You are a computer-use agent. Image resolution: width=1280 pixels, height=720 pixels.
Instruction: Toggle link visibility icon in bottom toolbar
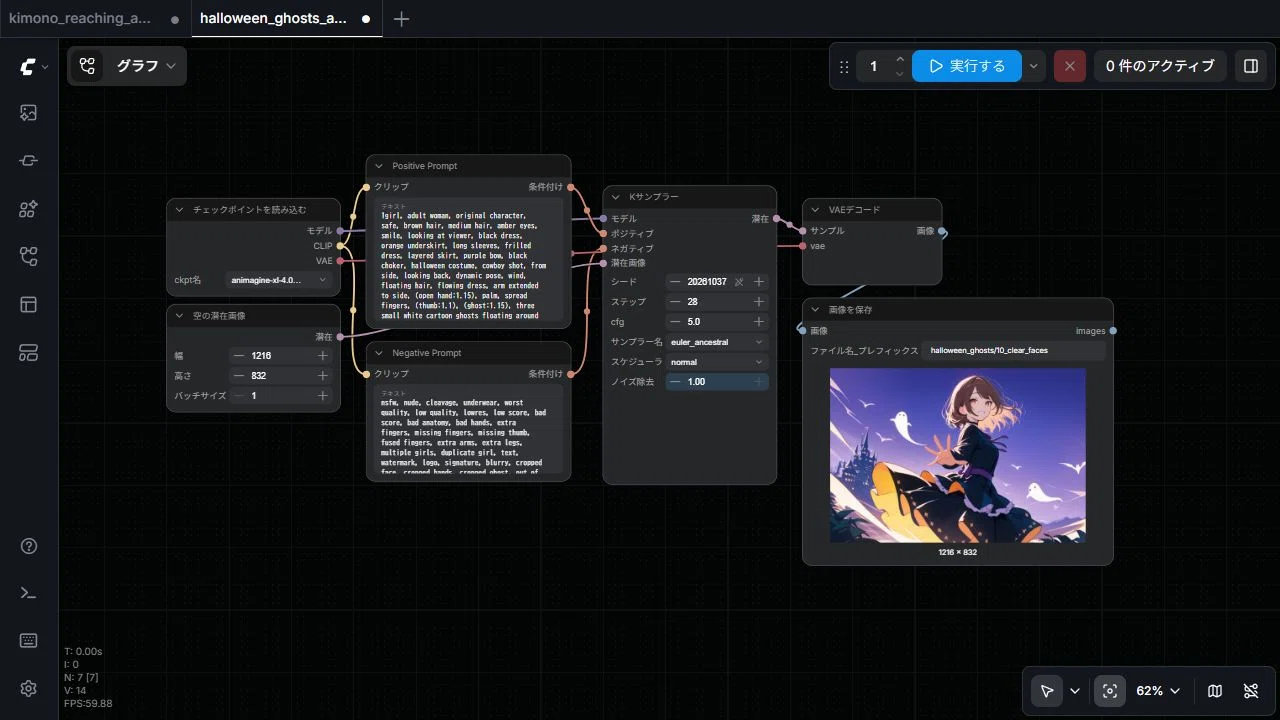click(x=1250, y=691)
